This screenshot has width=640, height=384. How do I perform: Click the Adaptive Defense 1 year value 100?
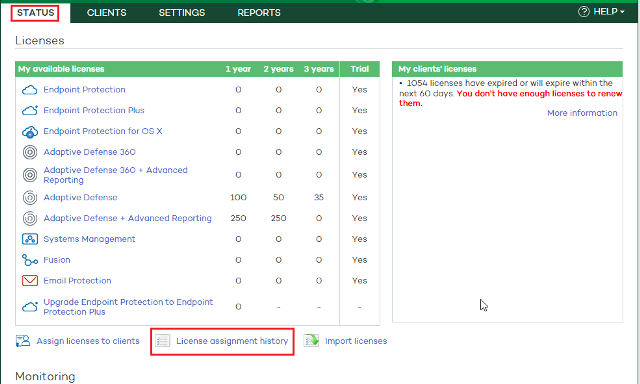pos(238,198)
